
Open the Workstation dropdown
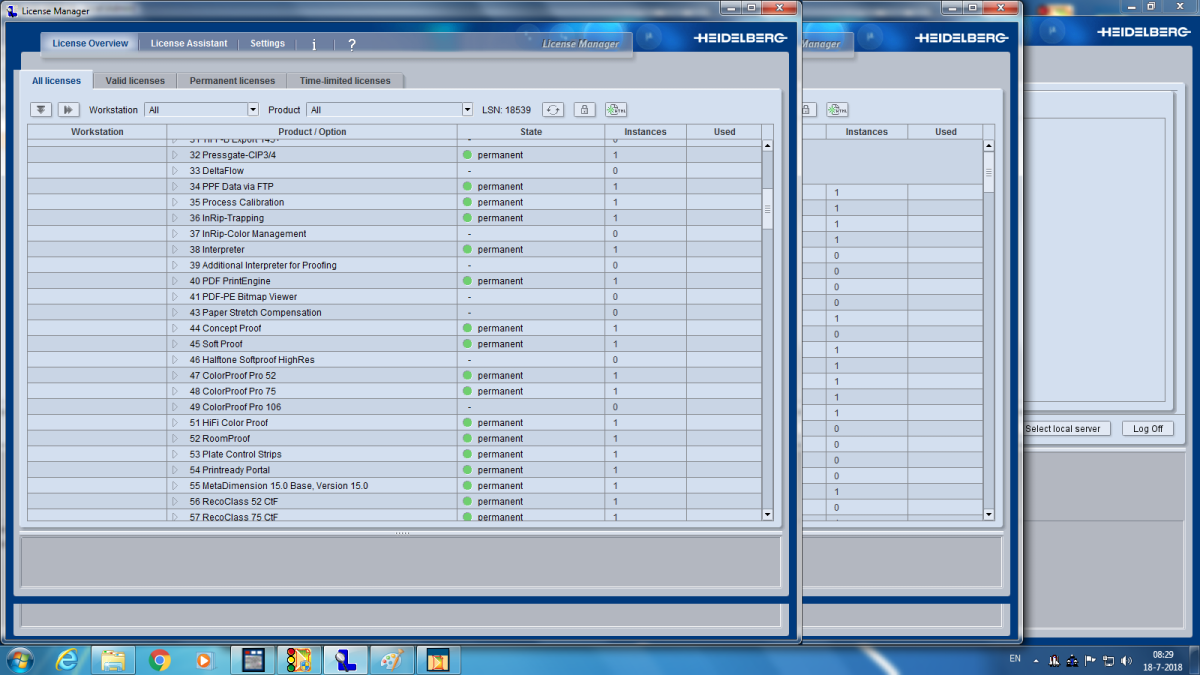[252, 110]
